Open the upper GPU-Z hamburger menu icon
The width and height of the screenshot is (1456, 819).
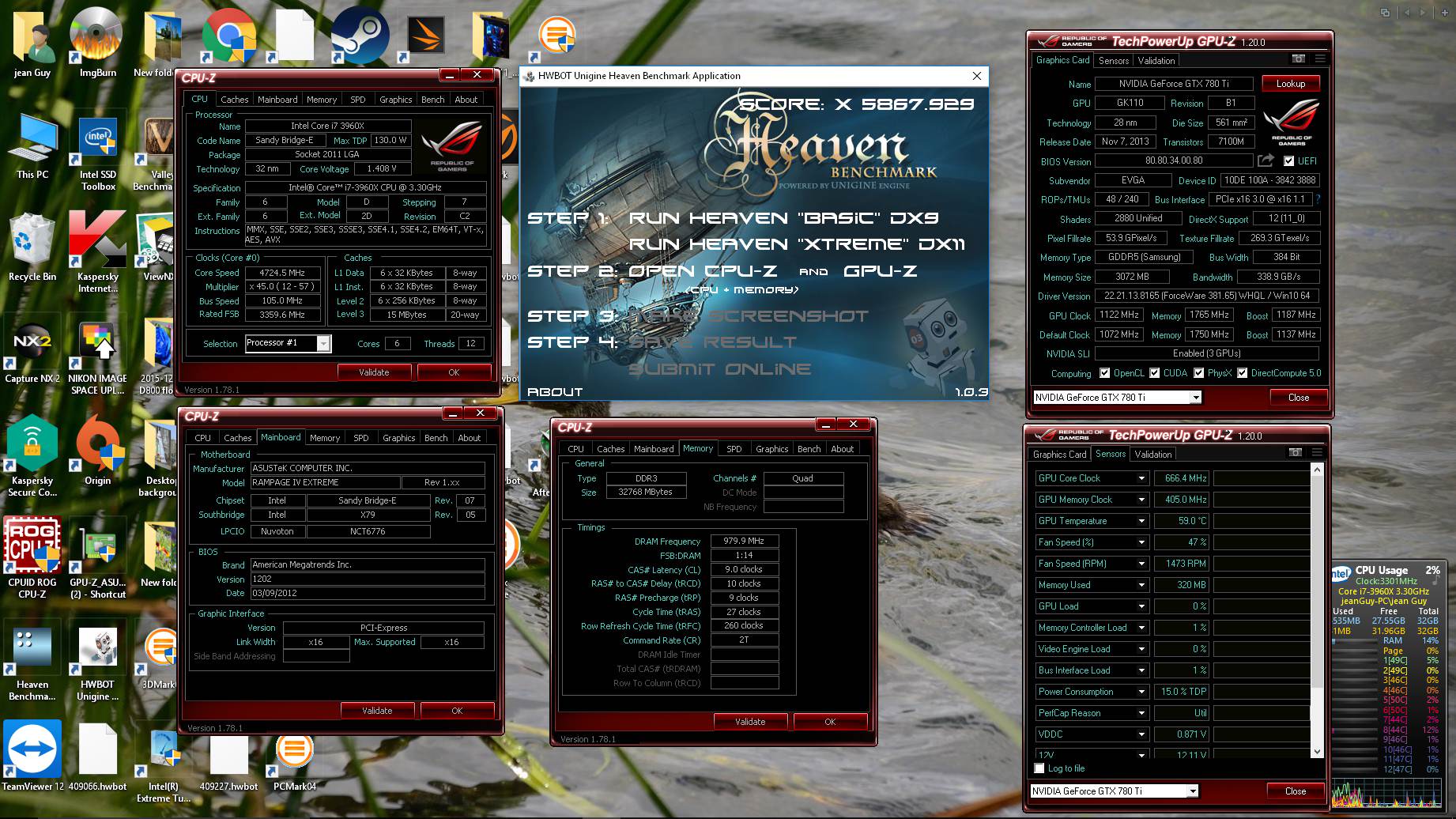[x=1319, y=58]
